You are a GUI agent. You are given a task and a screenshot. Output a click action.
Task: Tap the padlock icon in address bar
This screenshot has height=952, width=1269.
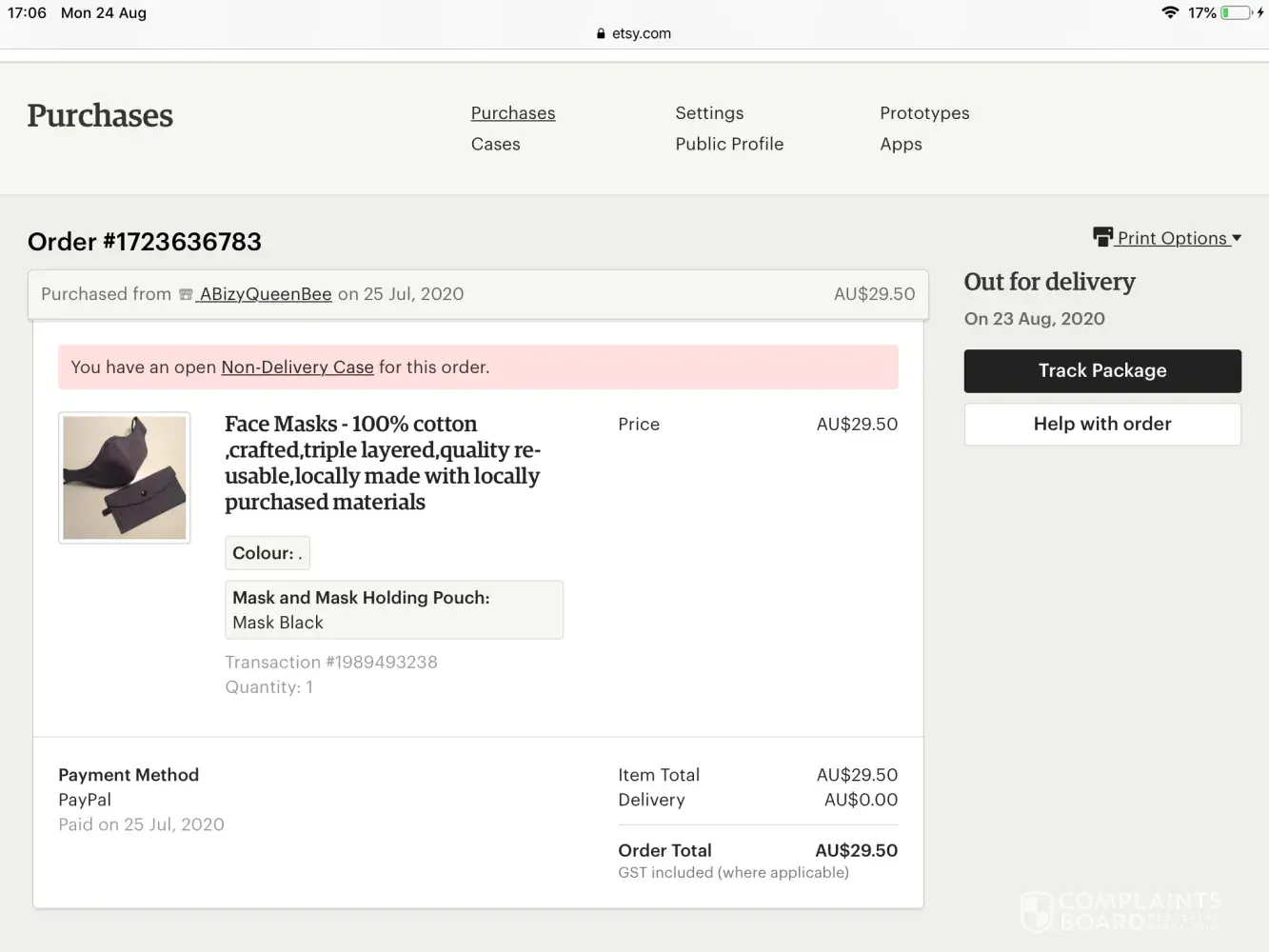point(601,33)
